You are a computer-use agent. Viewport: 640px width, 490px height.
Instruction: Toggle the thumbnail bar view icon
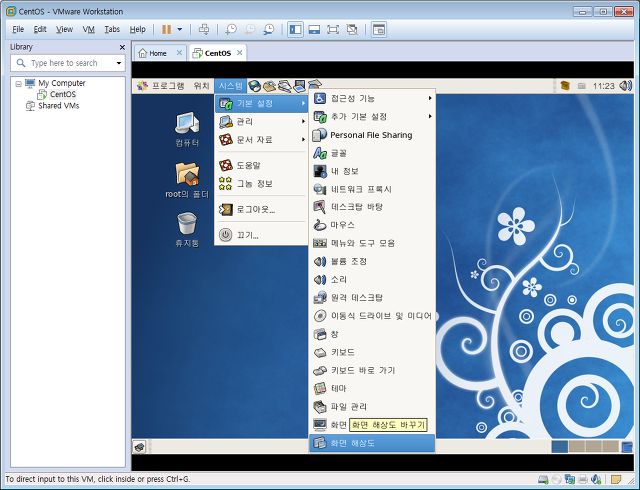[x=314, y=29]
